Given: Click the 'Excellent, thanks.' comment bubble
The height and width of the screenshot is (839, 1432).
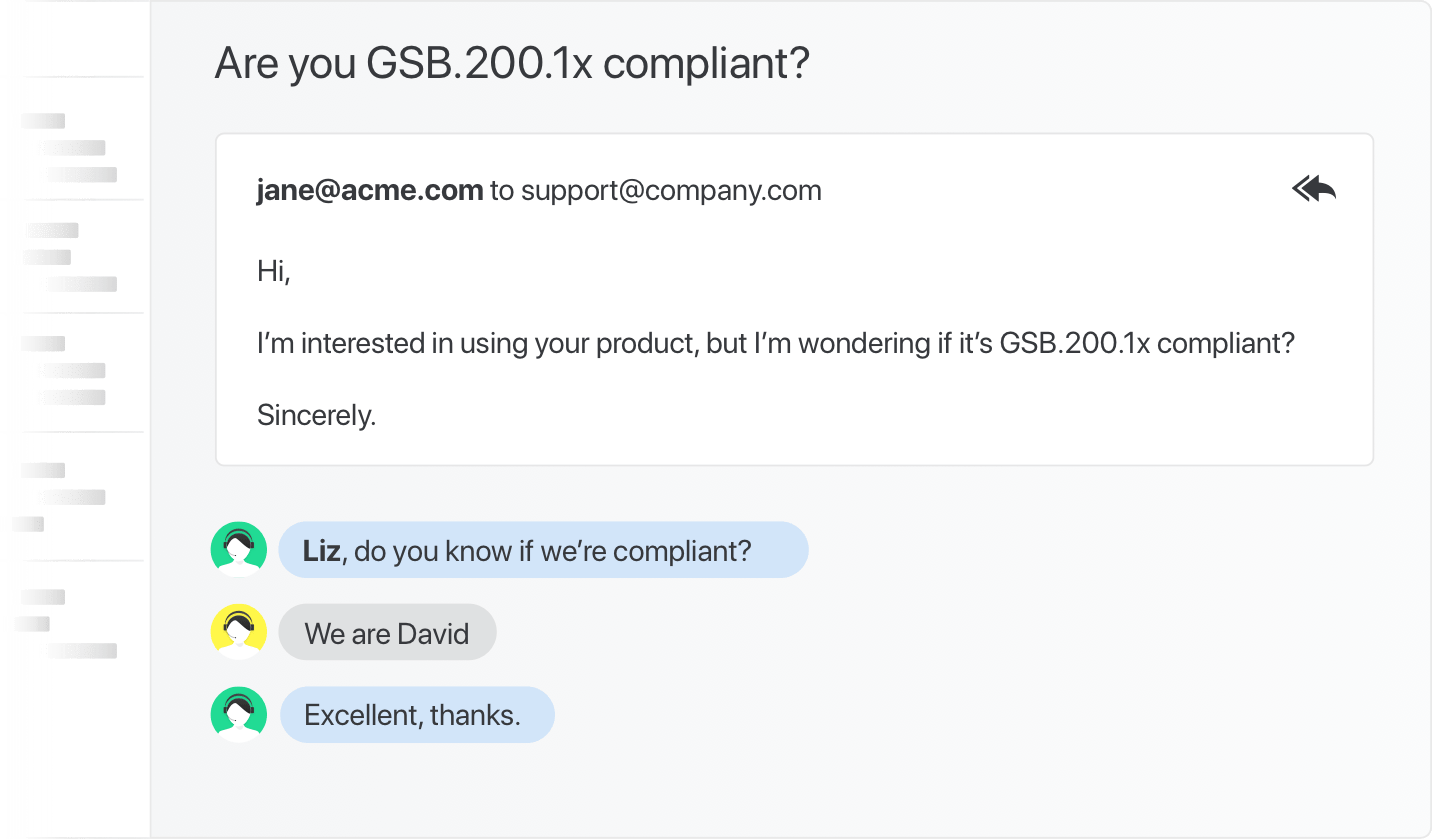Looking at the screenshot, I should (416, 714).
